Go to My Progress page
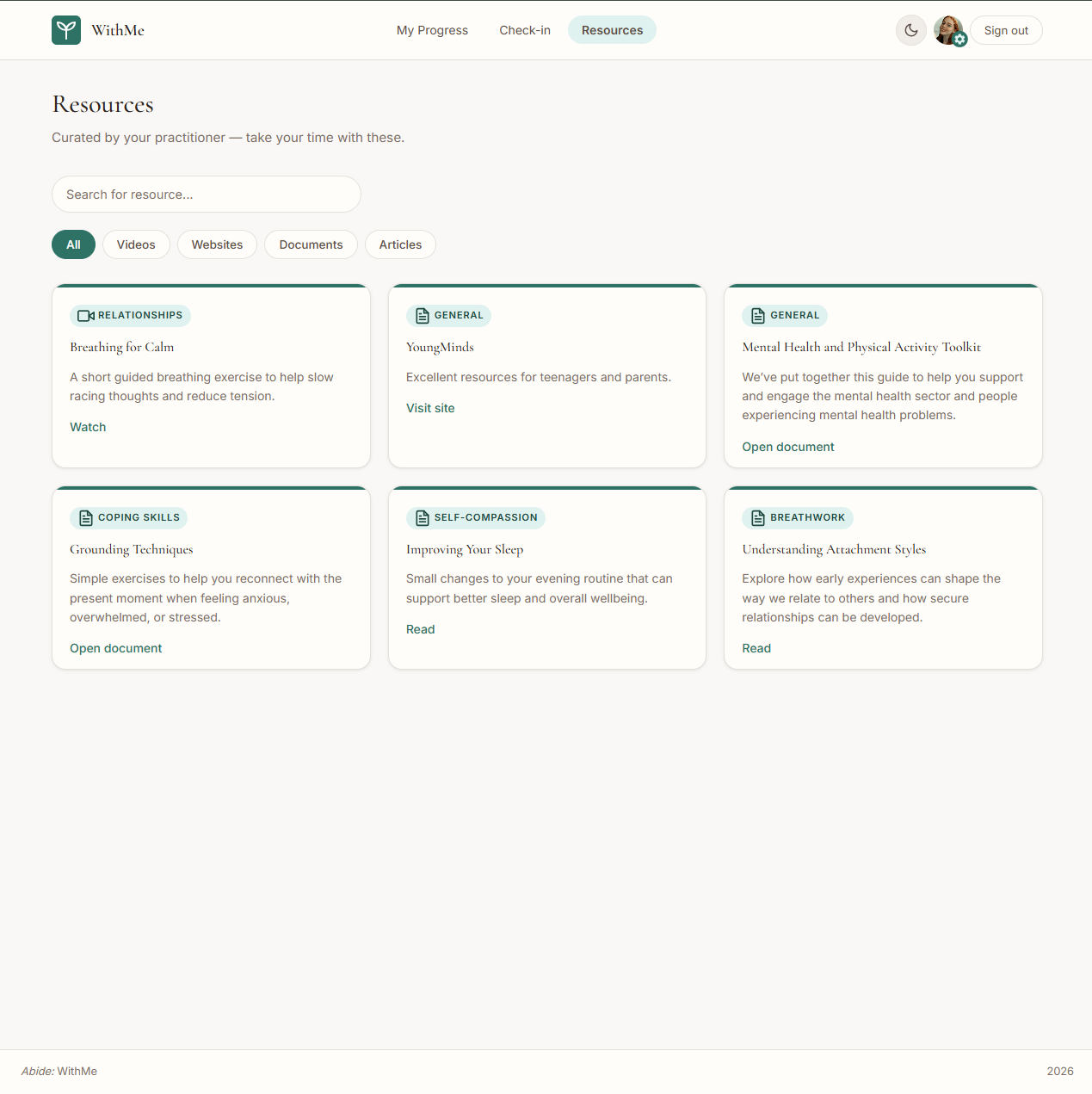The height and width of the screenshot is (1094, 1092). (432, 30)
